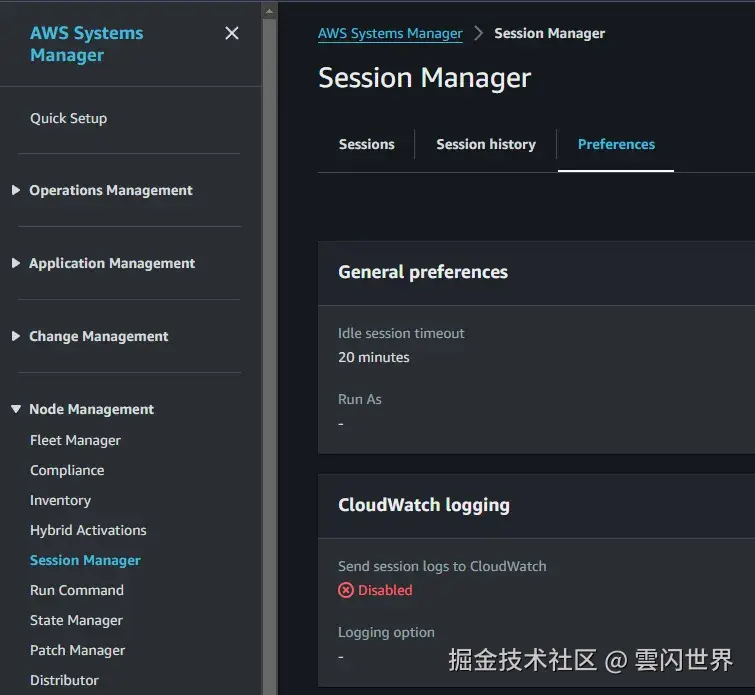
Task: Navigate to Distributor
Action: click(64, 680)
